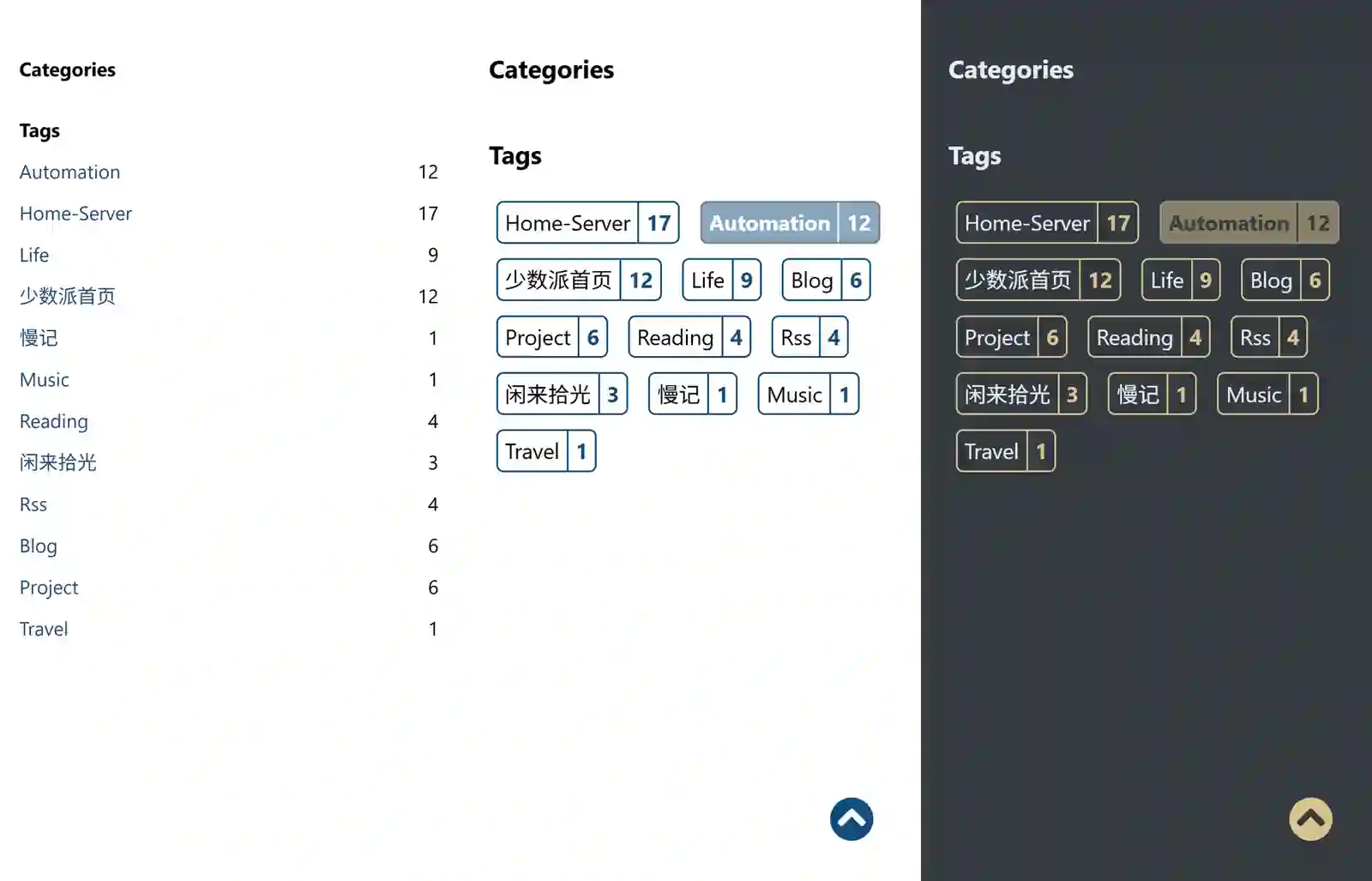This screenshot has width=1372, height=881.
Task: Open Home-Server link in the plain tag list
Action: point(75,214)
